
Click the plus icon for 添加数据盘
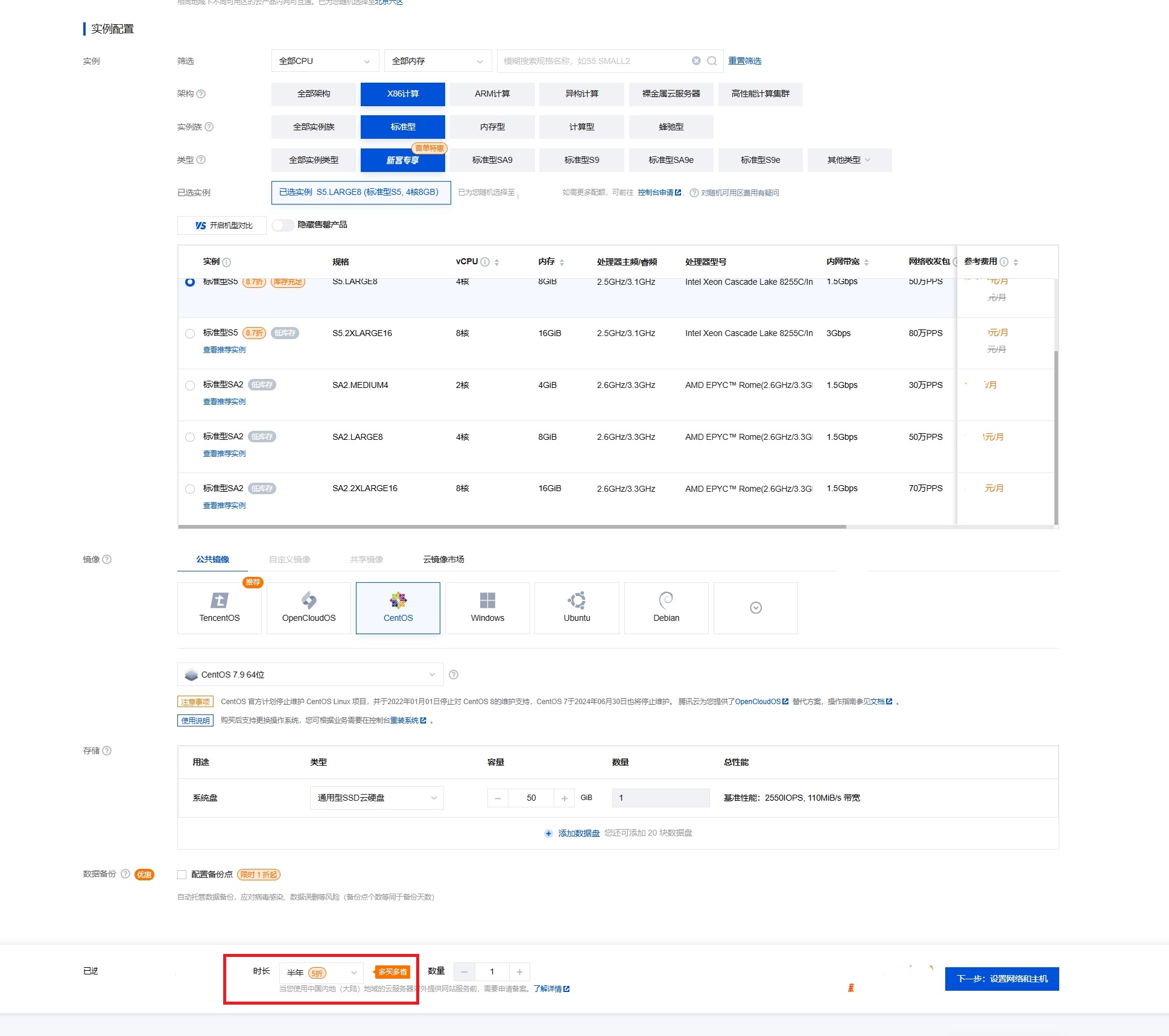point(548,833)
